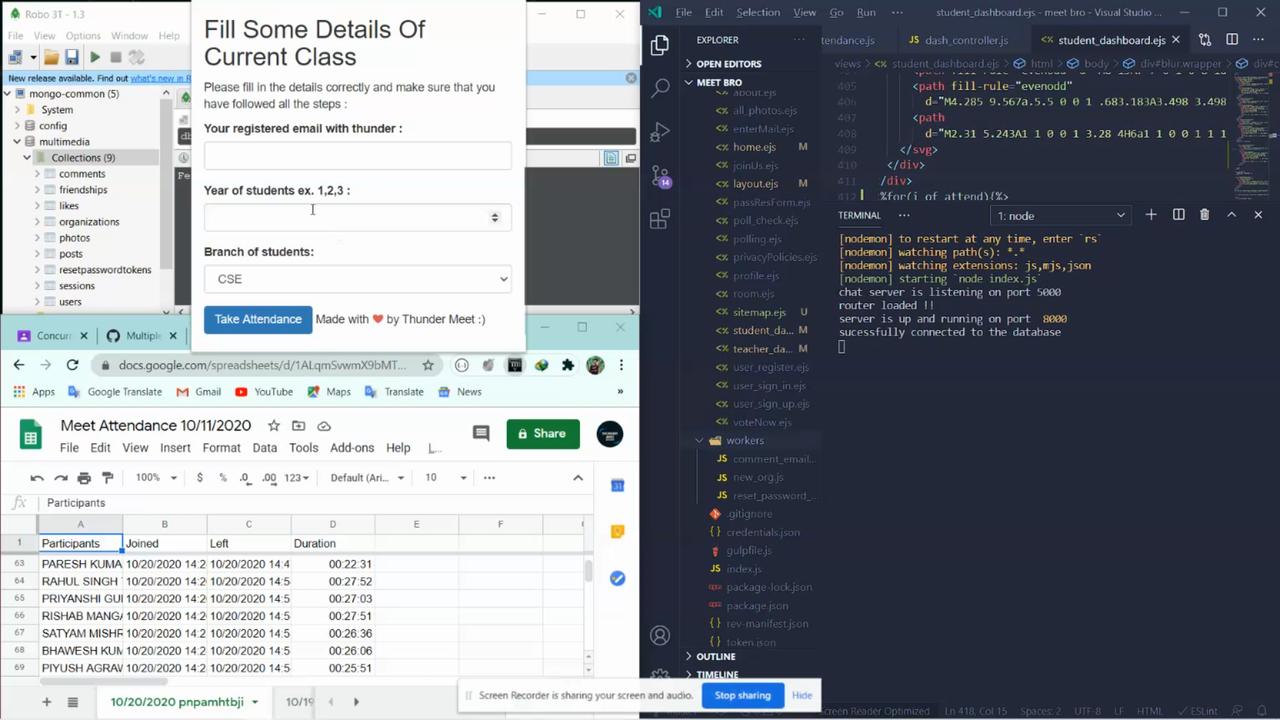The width and height of the screenshot is (1280, 720).
Task: Open the Insert menu in Google Sheets
Action: [x=175, y=447]
